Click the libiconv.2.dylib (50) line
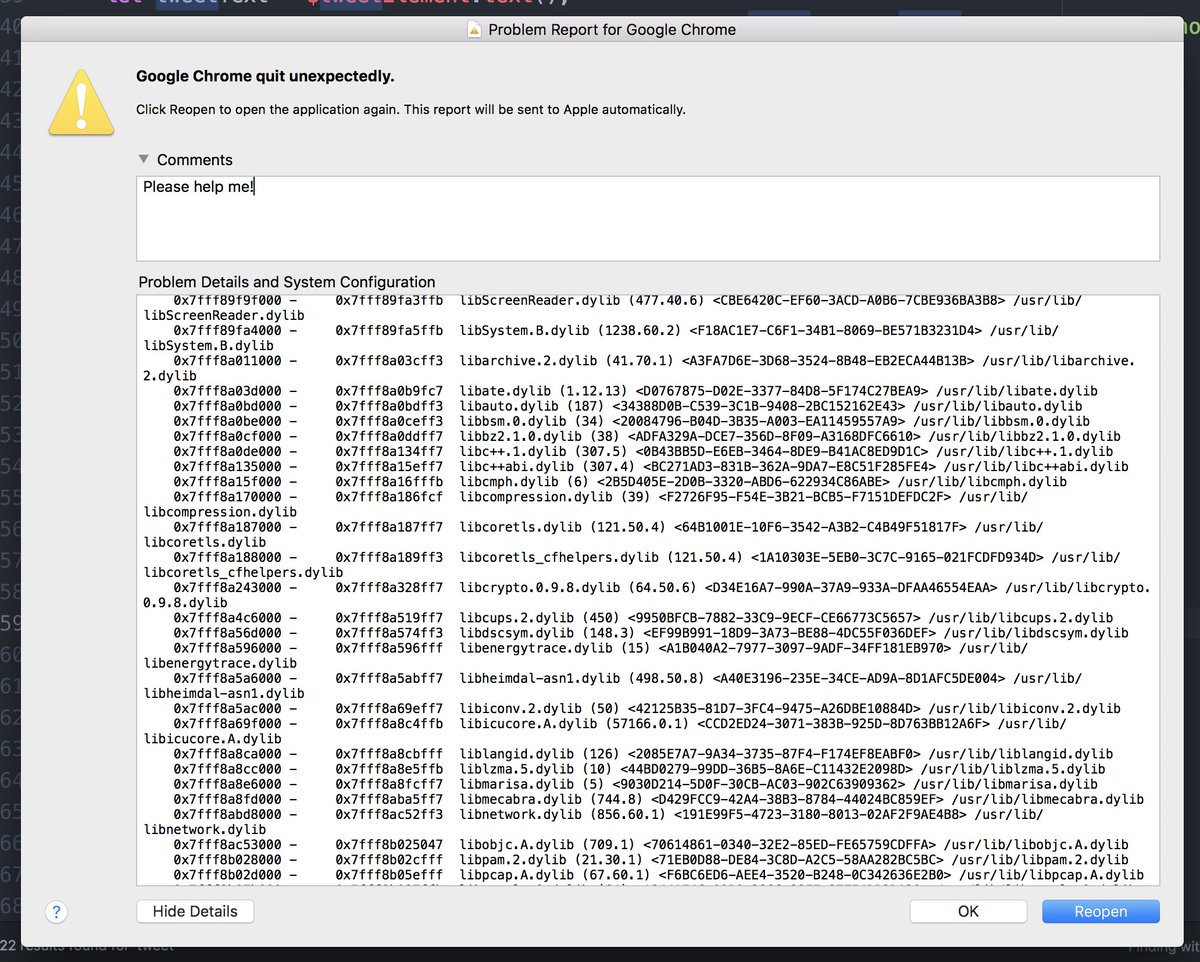Viewport: 1200px width, 962px height. pyautogui.click(x=647, y=709)
